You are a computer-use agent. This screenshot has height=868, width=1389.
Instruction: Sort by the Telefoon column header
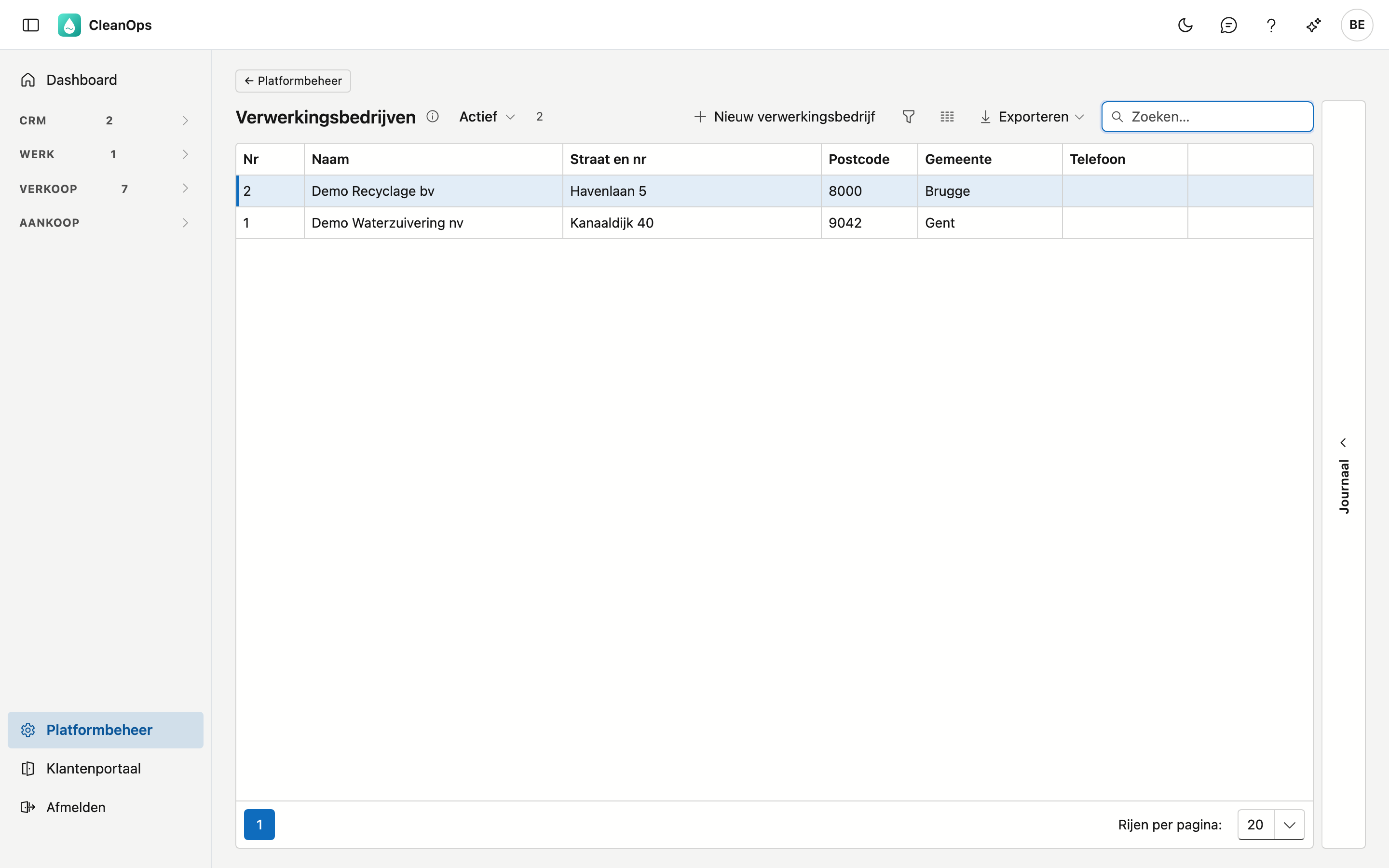pos(1124,159)
